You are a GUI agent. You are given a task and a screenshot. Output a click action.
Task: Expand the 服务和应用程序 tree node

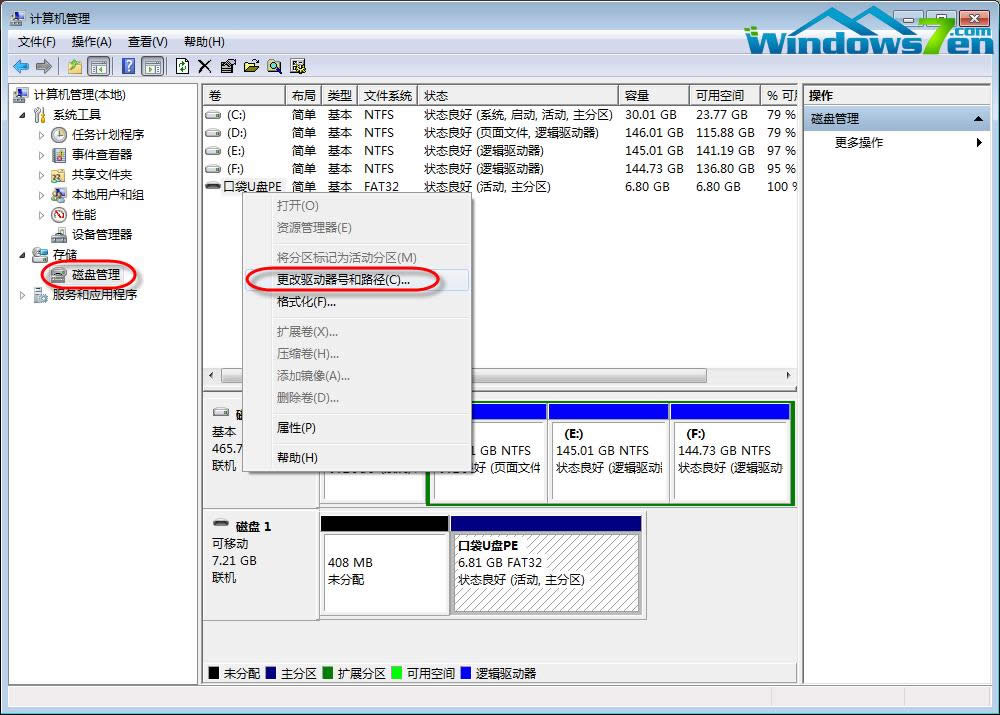pos(24,295)
